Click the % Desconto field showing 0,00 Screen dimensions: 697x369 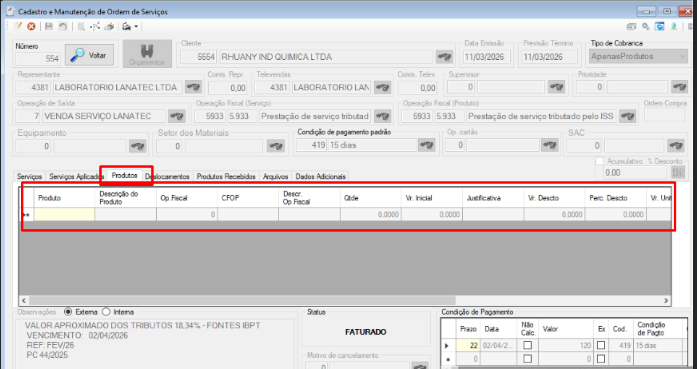[x=635, y=172]
